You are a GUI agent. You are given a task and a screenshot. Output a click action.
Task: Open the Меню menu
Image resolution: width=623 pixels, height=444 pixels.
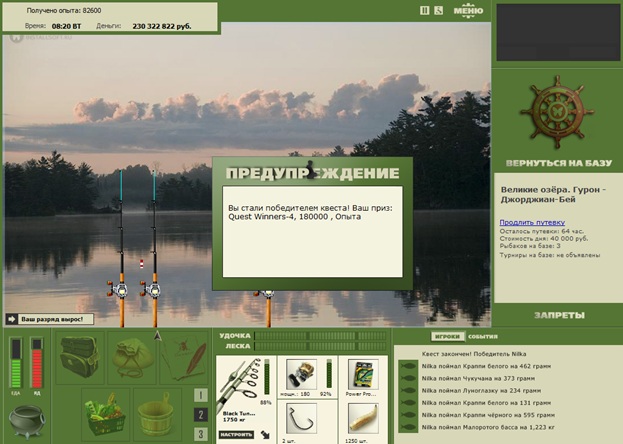pos(468,11)
